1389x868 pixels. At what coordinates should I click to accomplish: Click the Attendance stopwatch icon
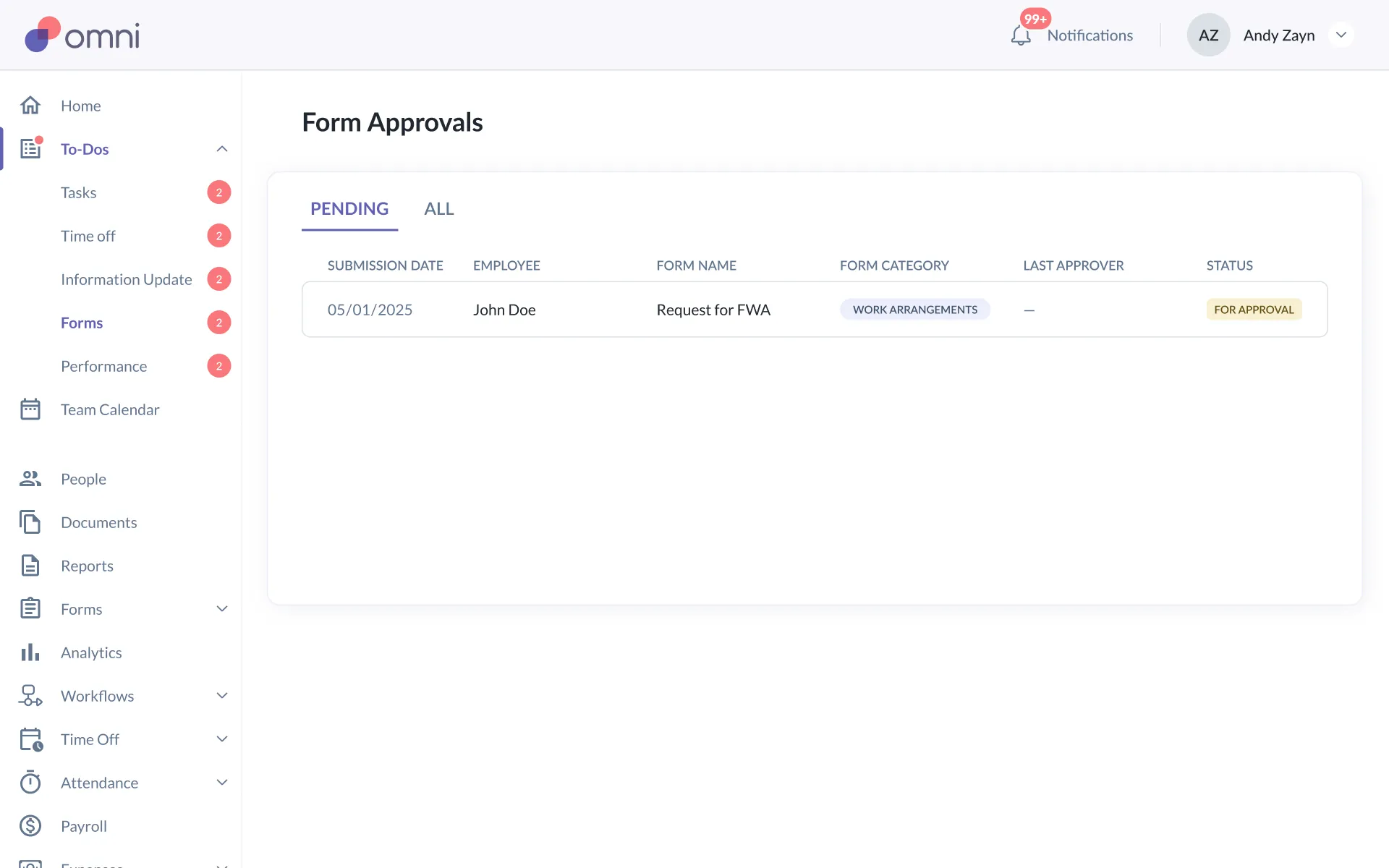pos(30,783)
